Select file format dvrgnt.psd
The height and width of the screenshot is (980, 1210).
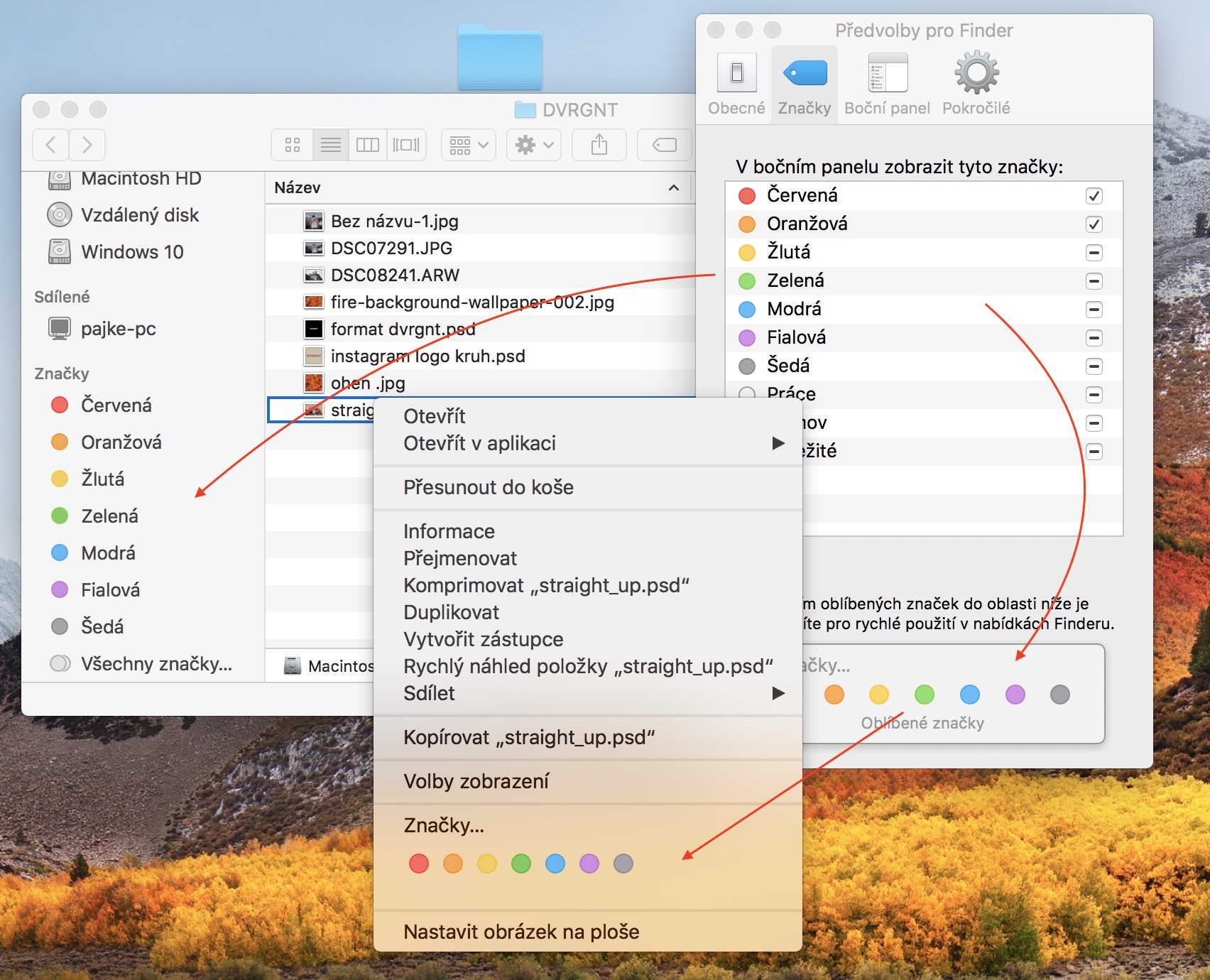click(403, 329)
